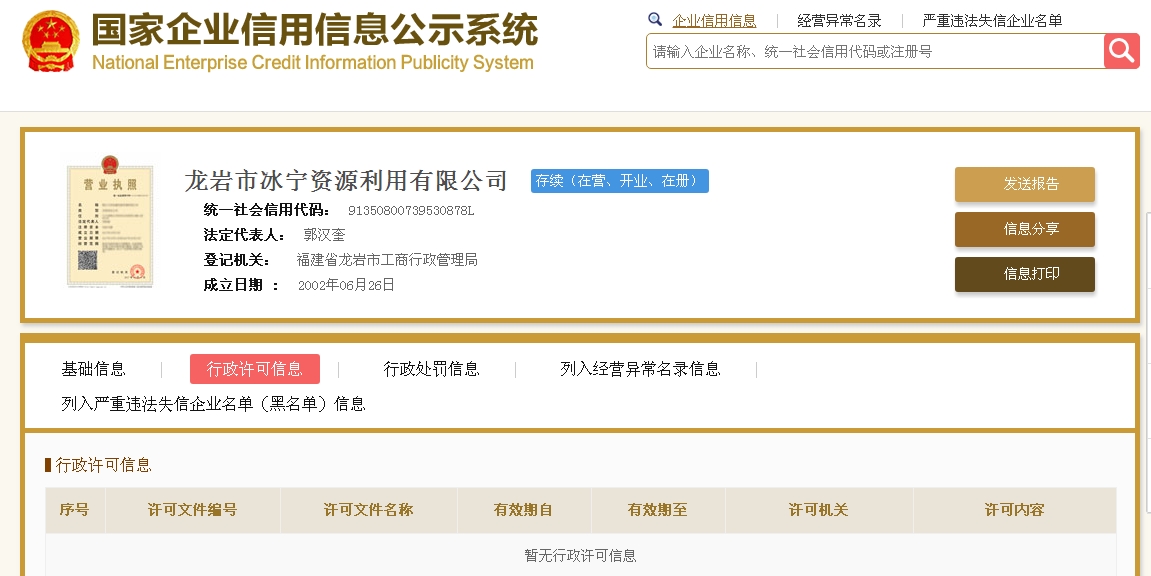
Task: Click the small search icon beside 企业信用信息
Action: pos(655,20)
